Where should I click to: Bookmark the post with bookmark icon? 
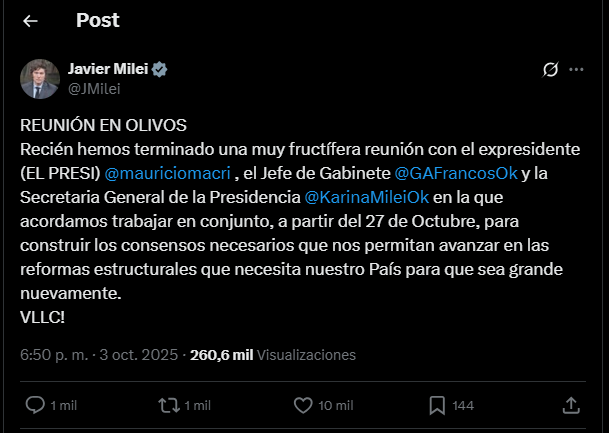click(437, 405)
